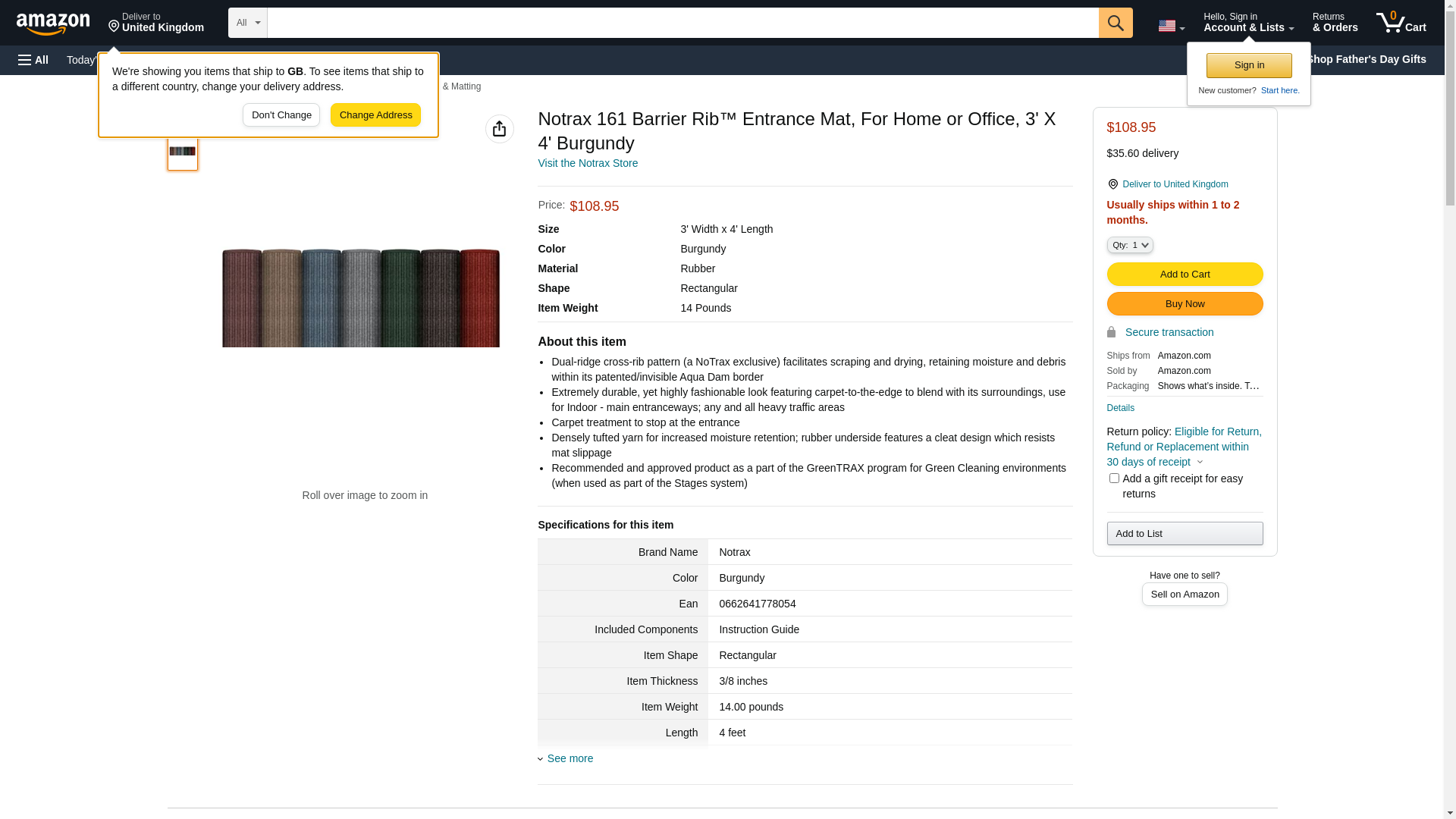Screen dimensions: 1456x819
Task: Open Returns & Orders menu item
Action: click(x=1335, y=23)
